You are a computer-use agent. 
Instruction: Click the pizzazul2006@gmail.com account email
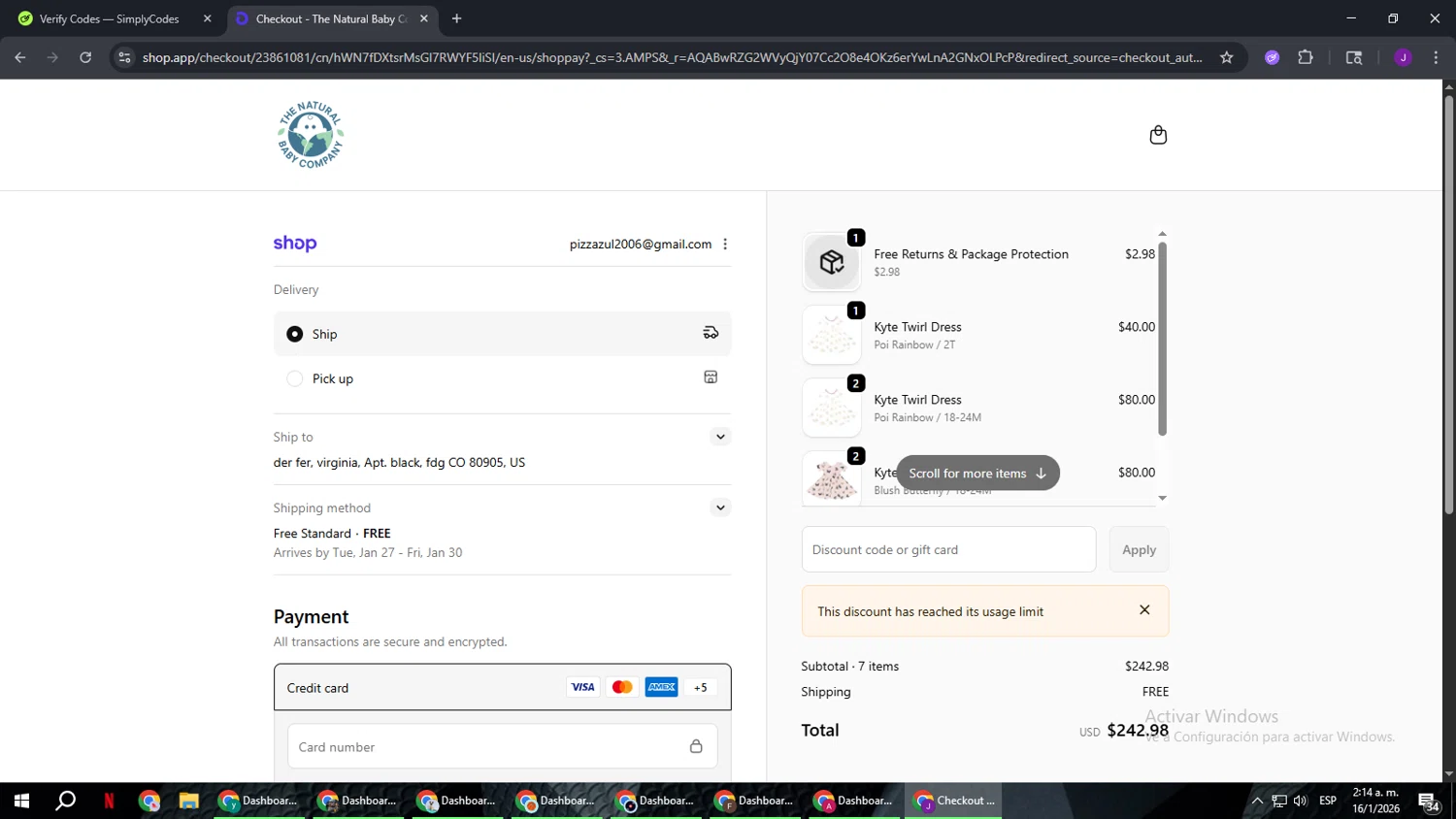[641, 245]
